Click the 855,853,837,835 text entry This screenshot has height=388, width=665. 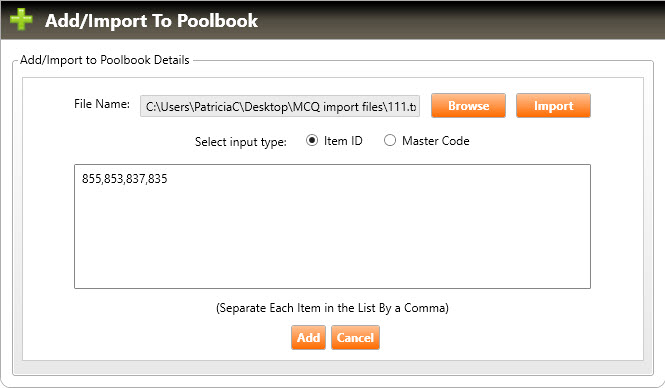click(125, 179)
